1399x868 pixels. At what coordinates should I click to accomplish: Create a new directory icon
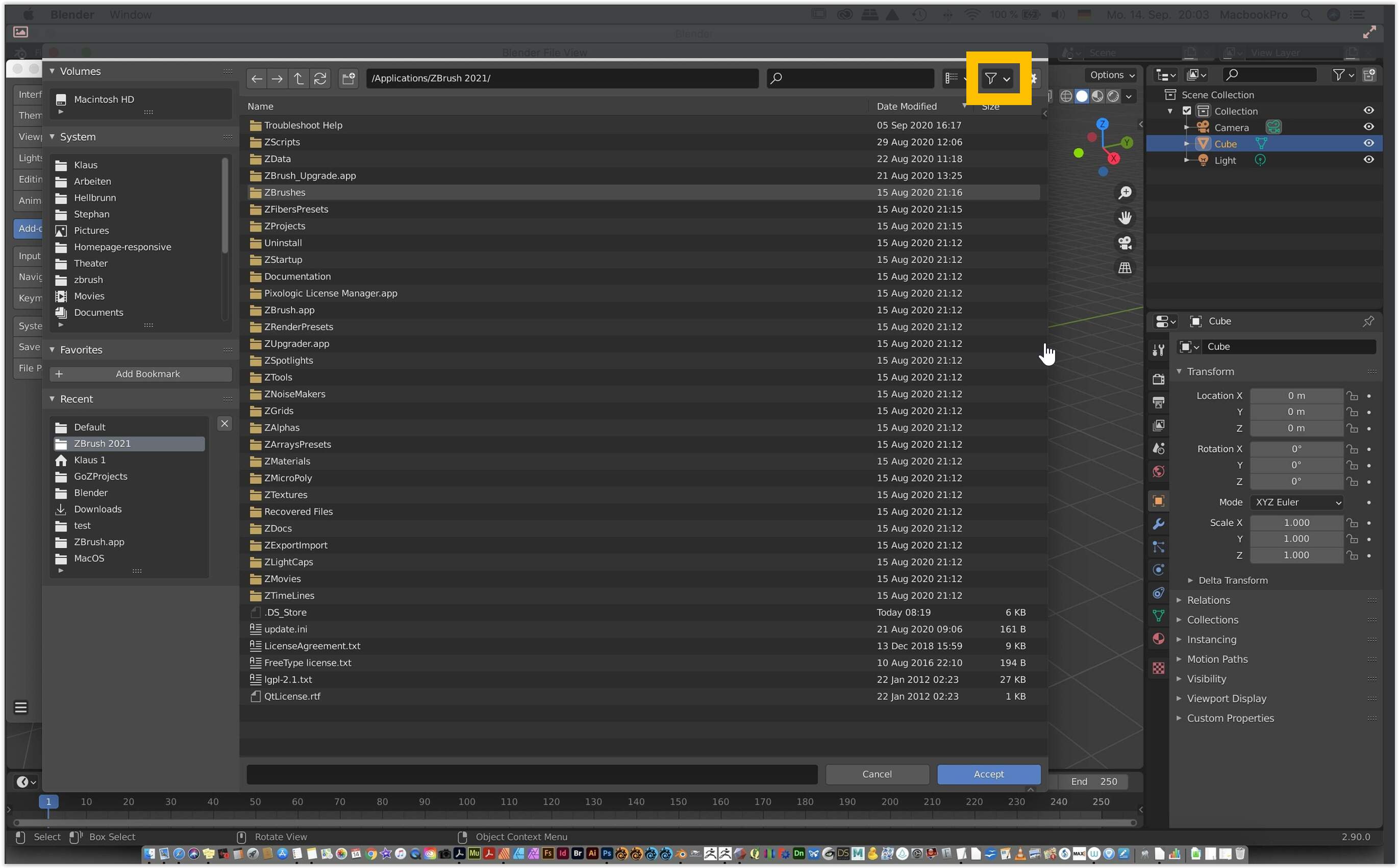tap(348, 78)
